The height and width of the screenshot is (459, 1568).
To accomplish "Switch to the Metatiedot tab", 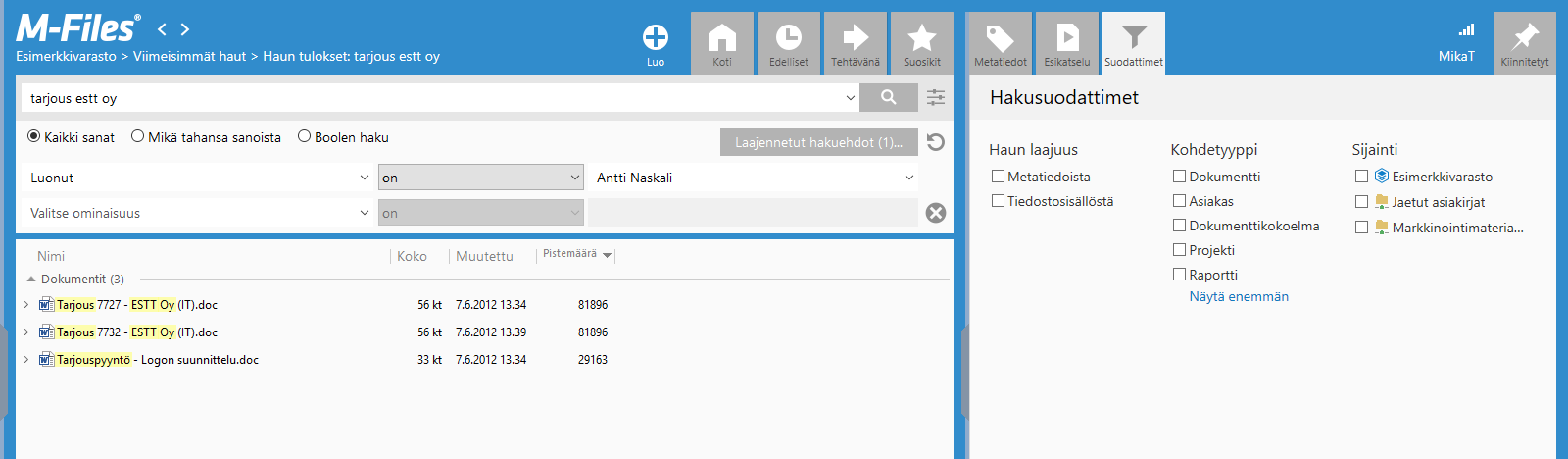I will pos(1001,43).
